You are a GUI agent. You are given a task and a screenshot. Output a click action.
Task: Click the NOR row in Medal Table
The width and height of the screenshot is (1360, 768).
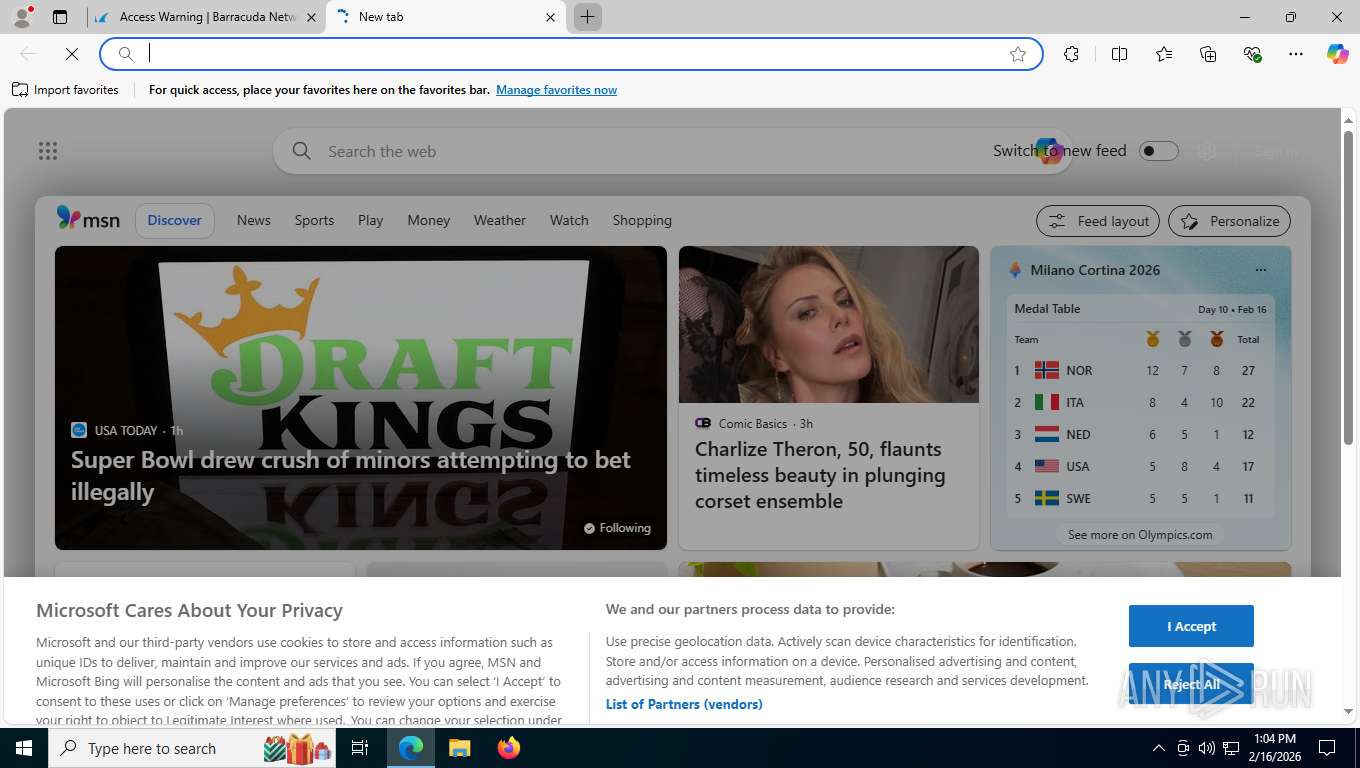[x=1140, y=370]
